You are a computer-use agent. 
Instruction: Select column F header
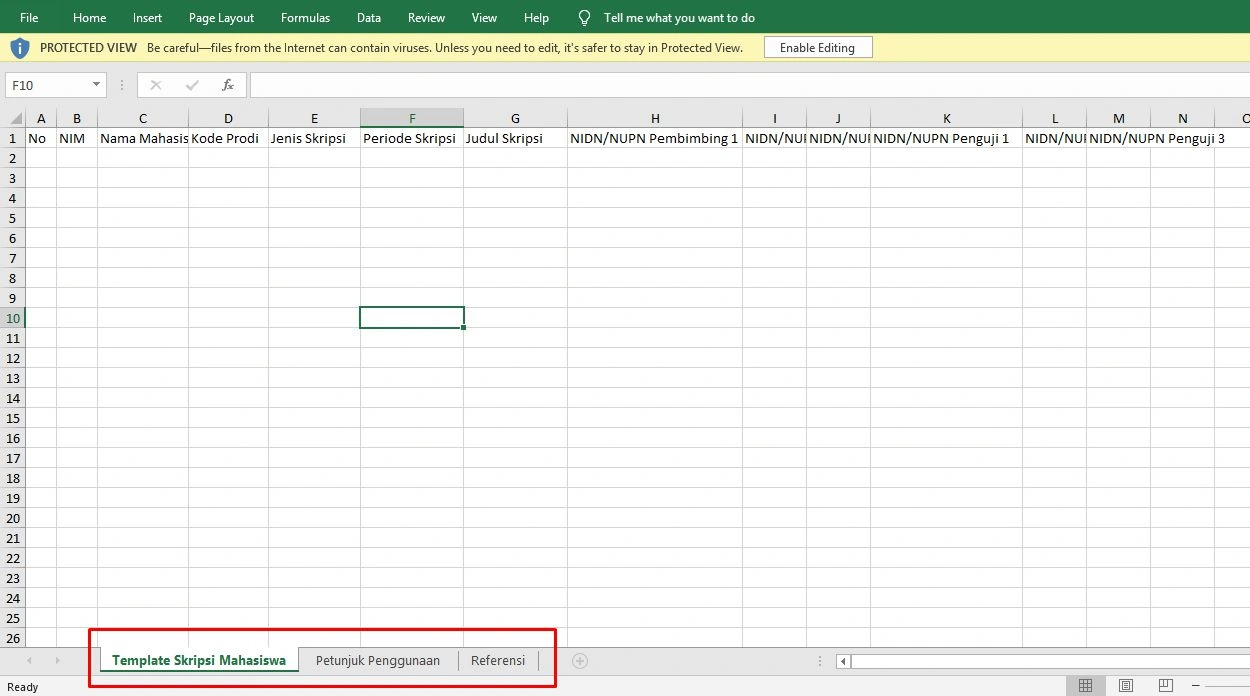tap(412, 118)
